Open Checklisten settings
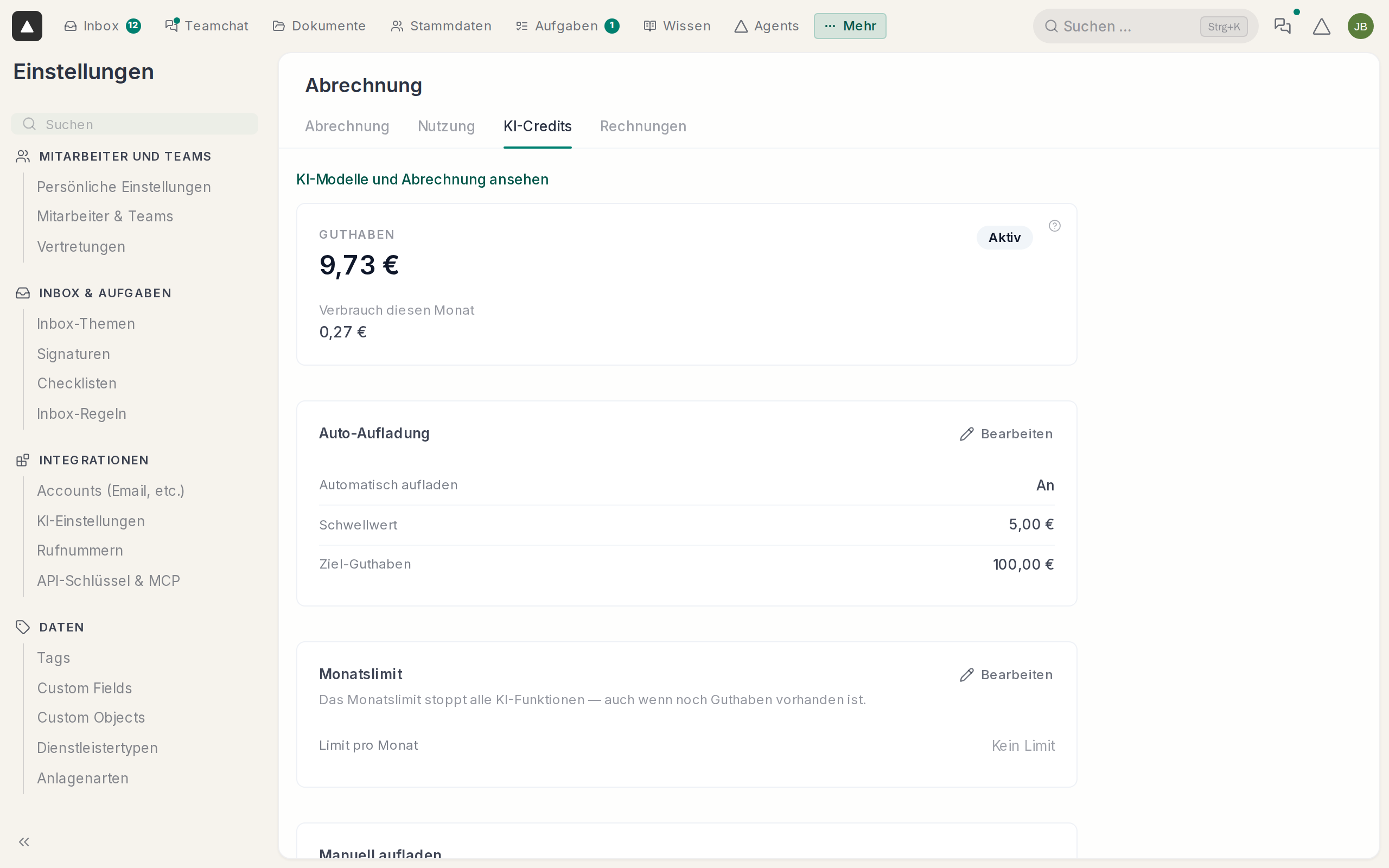Image resolution: width=1389 pixels, height=868 pixels. [x=77, y=384]
